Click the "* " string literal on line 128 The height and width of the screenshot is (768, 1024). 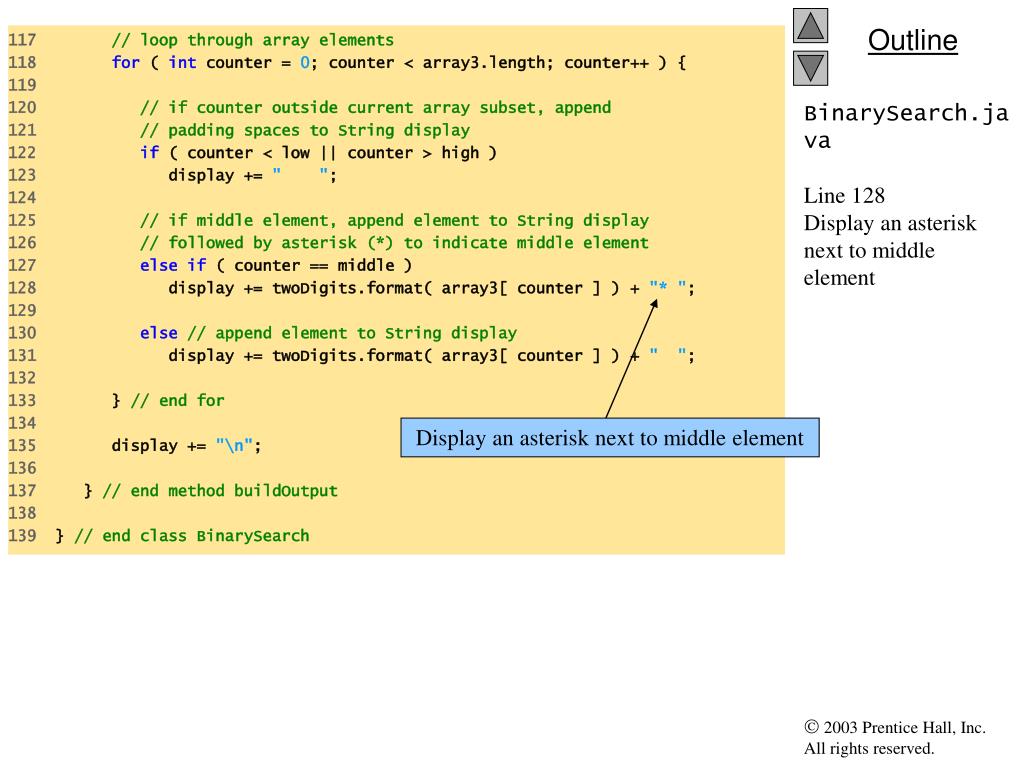668,287
